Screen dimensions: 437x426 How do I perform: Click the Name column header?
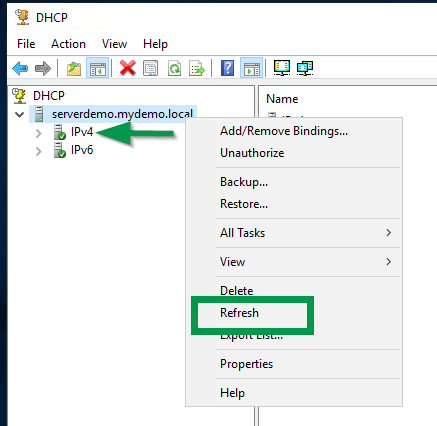[282, 99]
